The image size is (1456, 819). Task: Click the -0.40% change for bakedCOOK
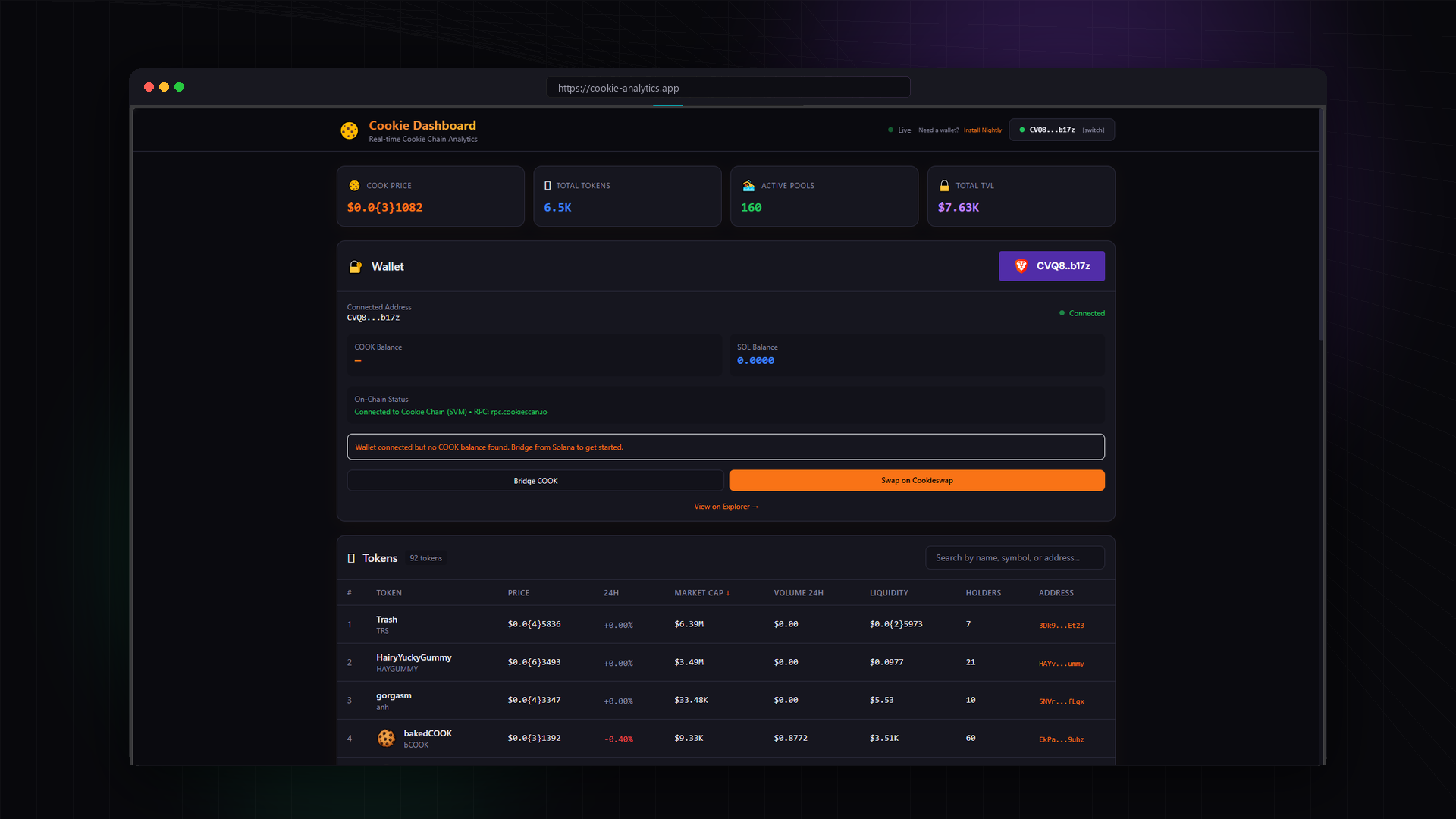(619, 739)
